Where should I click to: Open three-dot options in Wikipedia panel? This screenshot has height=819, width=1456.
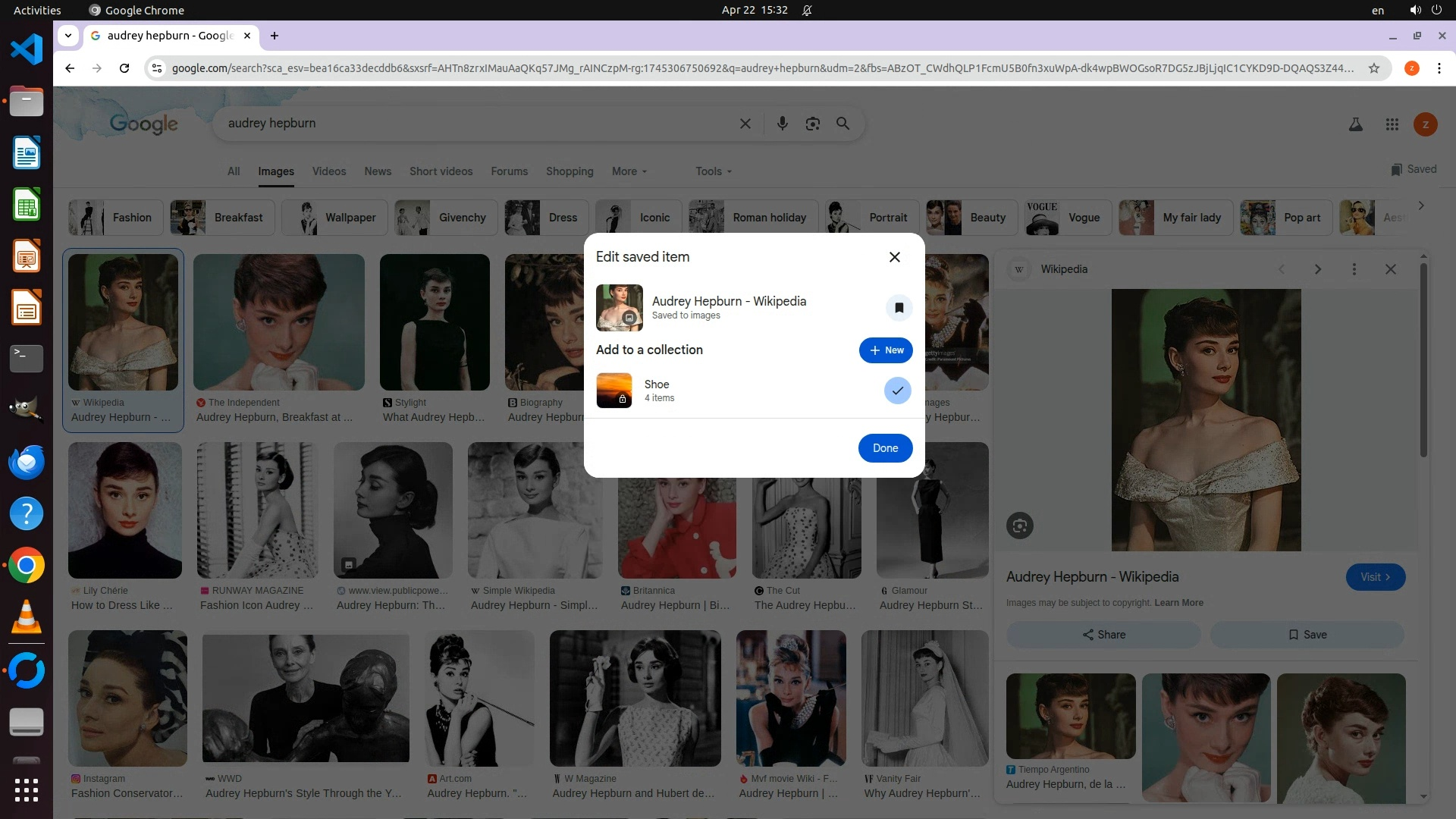pos(1354,269)
